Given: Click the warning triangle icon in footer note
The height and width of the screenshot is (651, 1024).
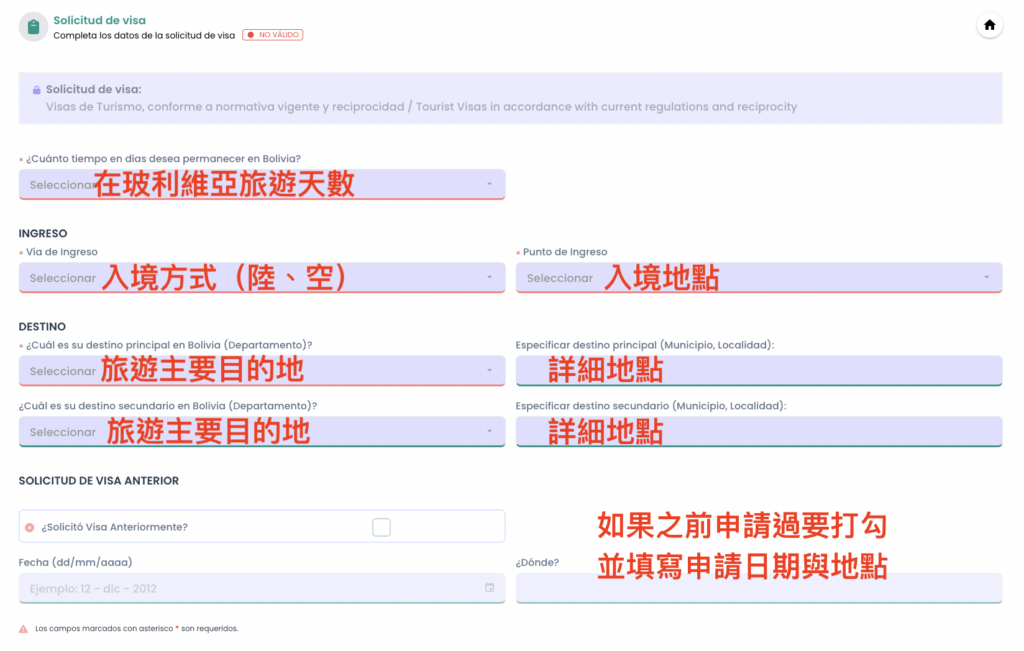Looking at the screenshot, I should [24, 629].
